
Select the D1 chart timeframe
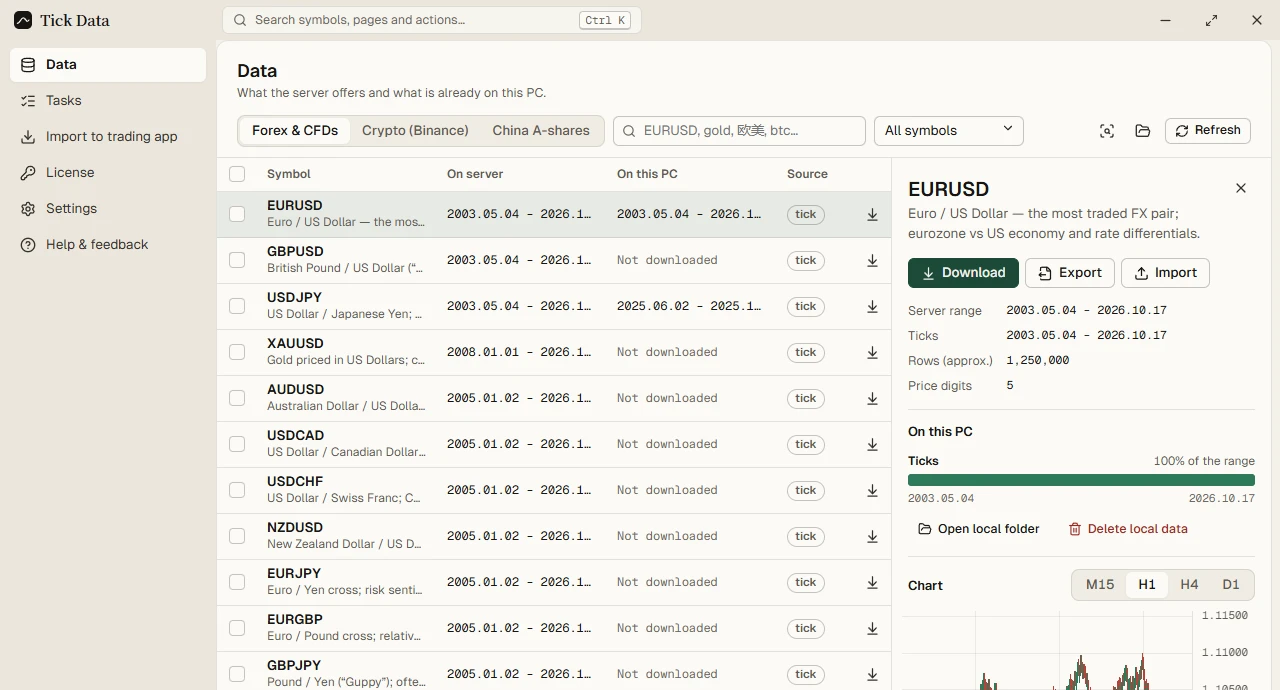click(1231, 585)
